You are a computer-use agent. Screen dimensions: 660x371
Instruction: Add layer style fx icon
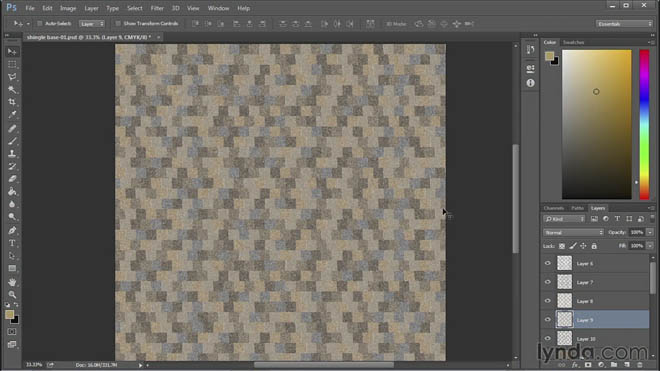point(575,365)
